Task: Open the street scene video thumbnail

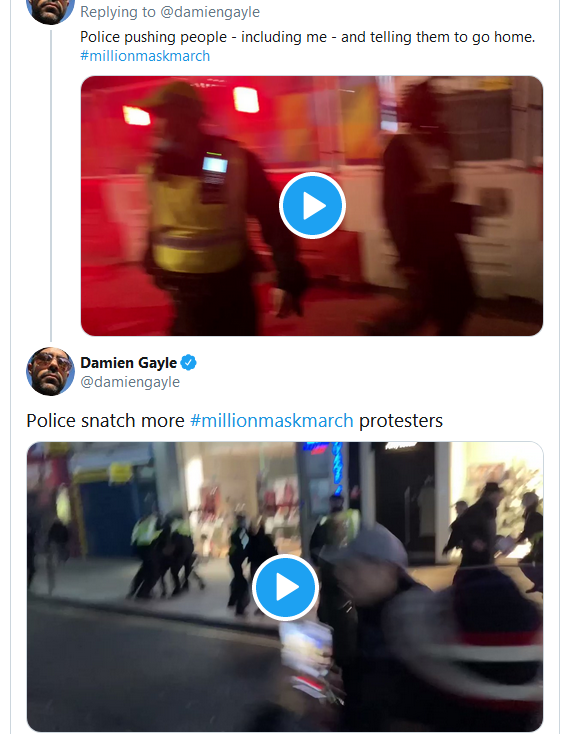Action: 285,587
